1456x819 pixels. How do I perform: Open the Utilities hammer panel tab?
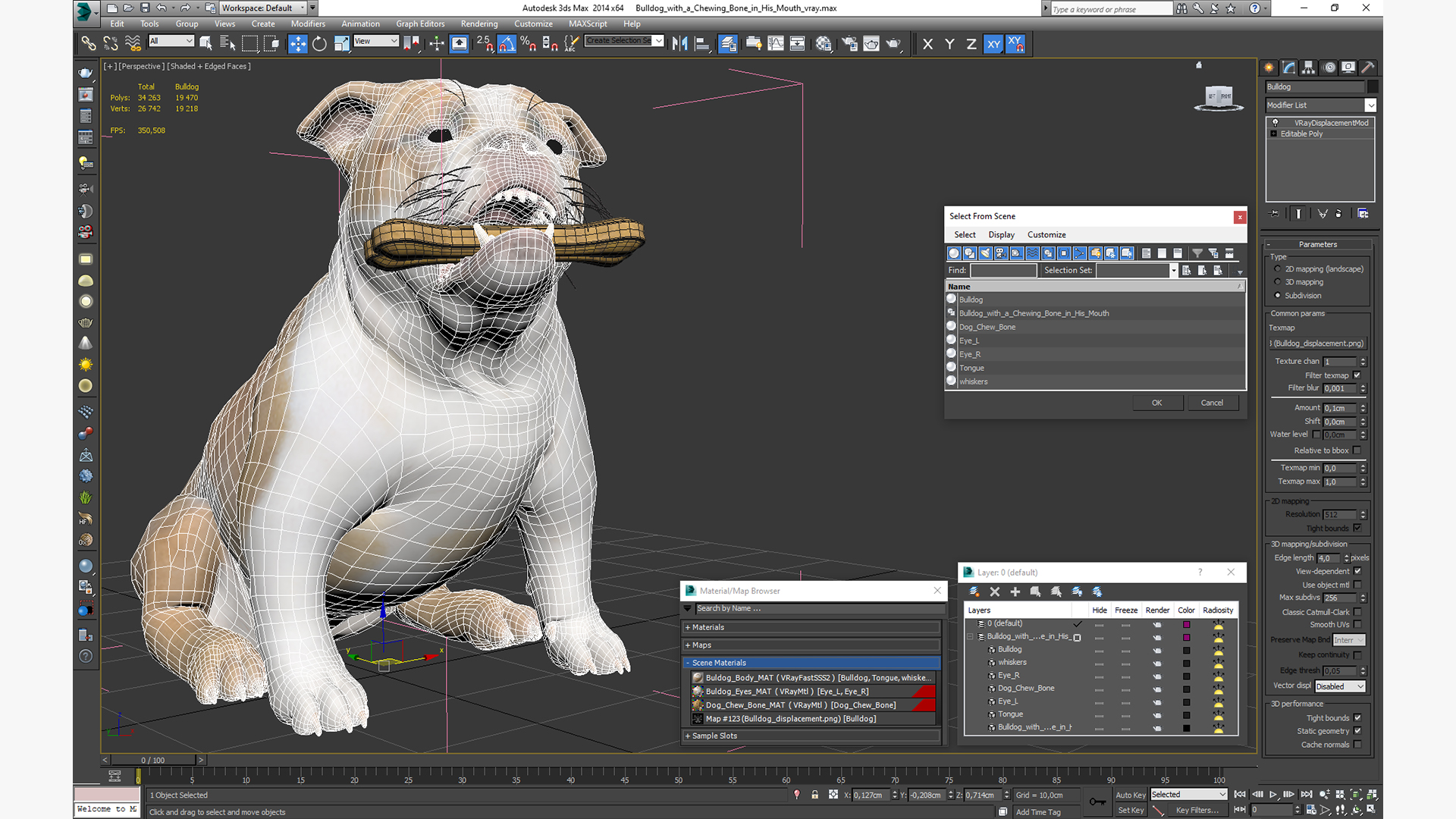1367,67
